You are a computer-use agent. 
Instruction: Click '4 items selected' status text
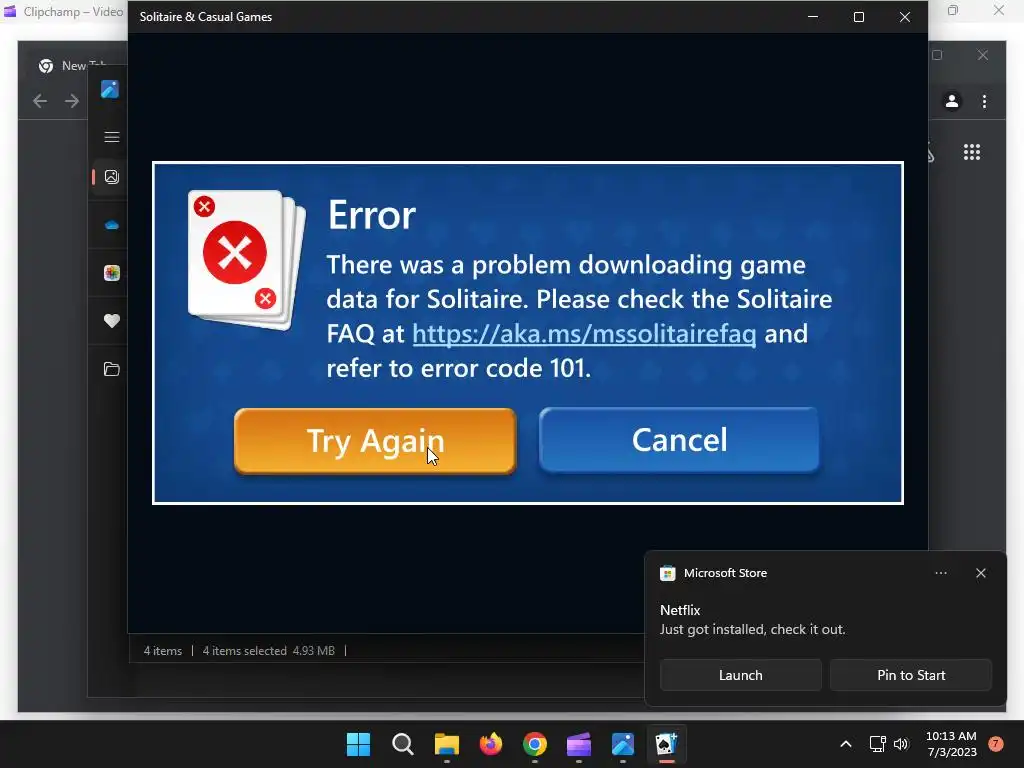coord(244,650)
